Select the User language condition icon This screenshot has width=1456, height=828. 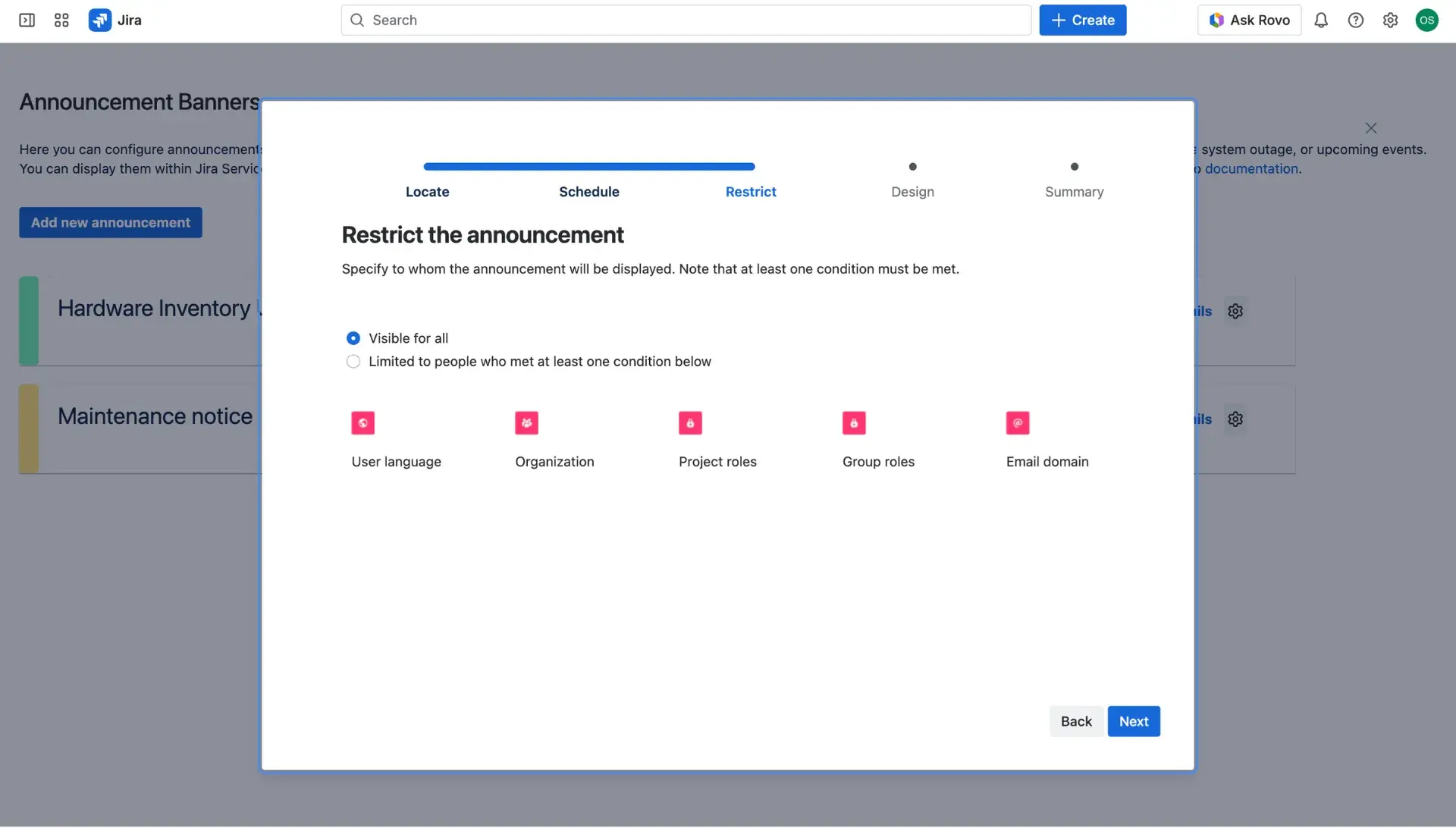(362, 422)
